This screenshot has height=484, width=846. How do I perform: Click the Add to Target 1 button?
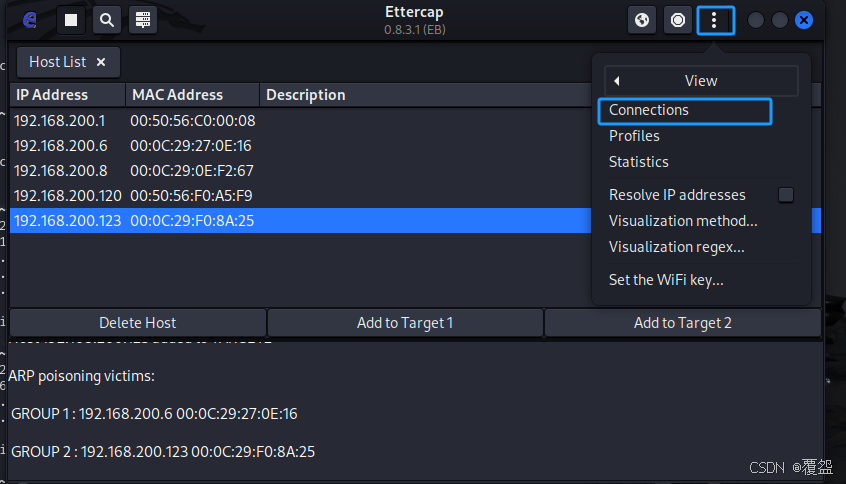pyautogui.click(x=405, y=323)
